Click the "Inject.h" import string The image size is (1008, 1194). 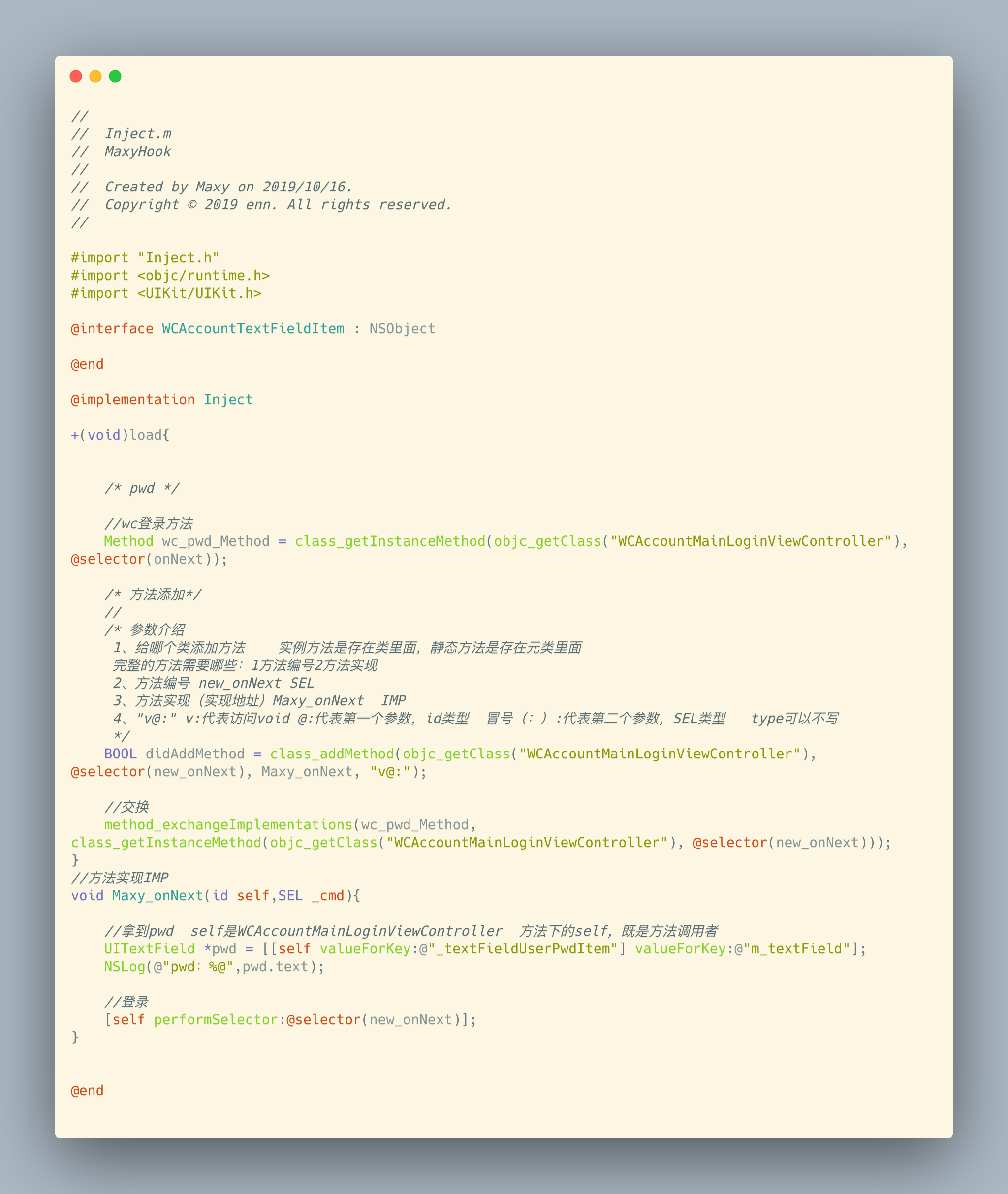pos(178,258)
